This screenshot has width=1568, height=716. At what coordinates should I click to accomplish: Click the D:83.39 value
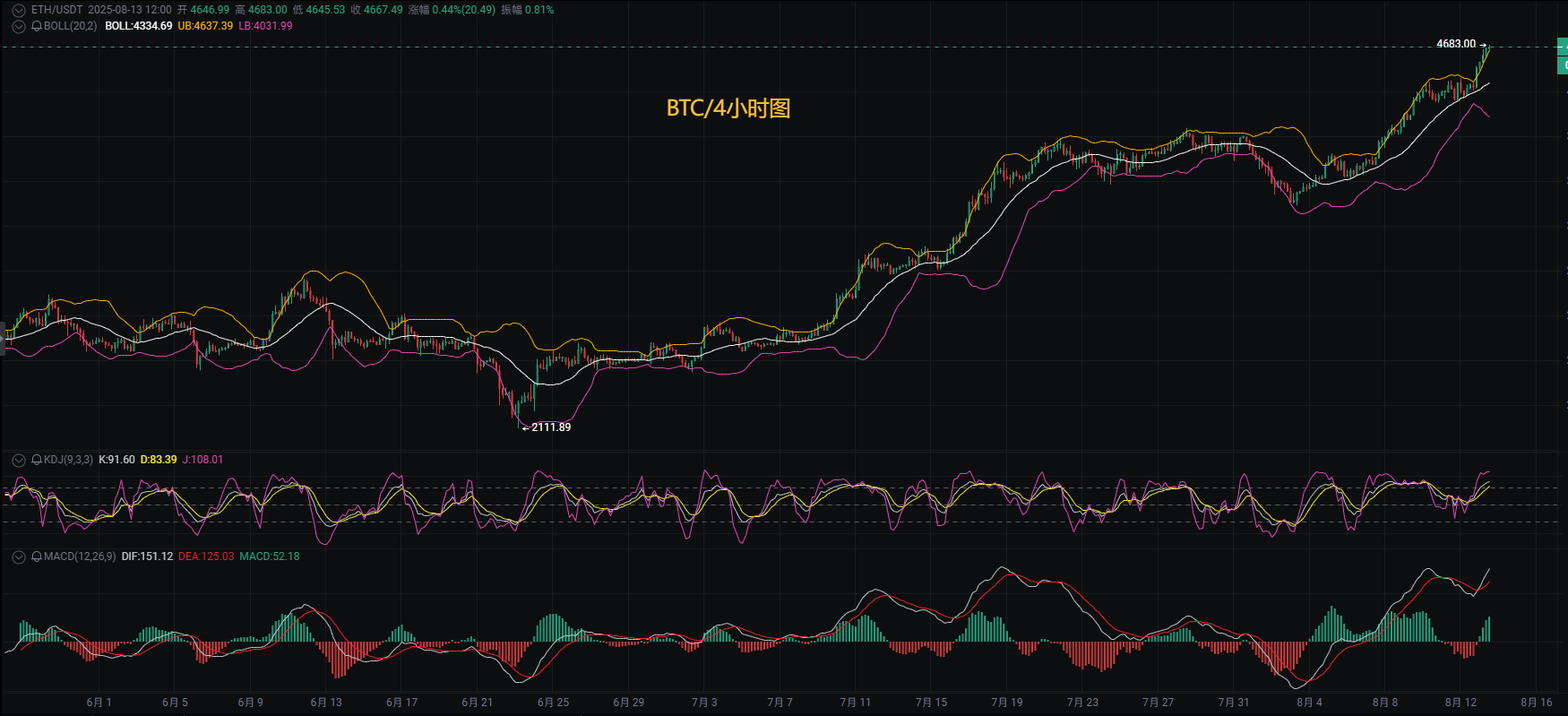[159, 460]
